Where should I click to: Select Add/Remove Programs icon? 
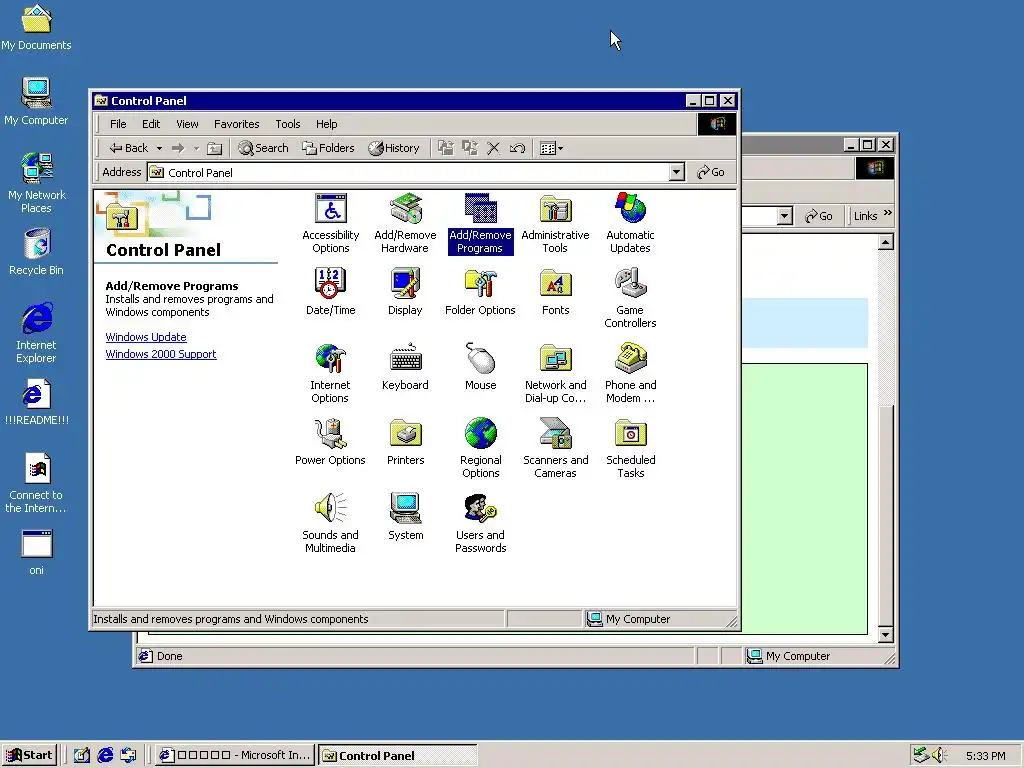[480, 223]
